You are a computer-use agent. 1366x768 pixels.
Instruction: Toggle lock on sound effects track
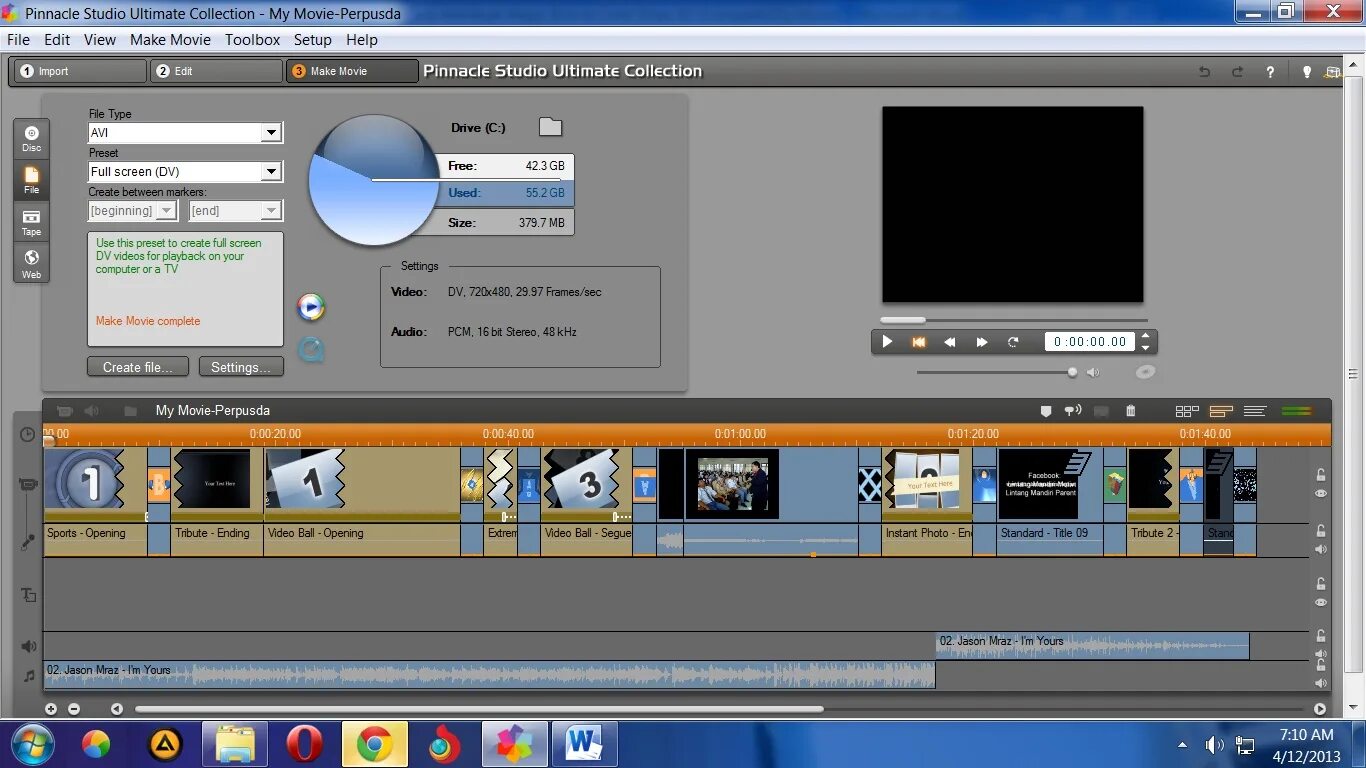tap(1321, 636)
